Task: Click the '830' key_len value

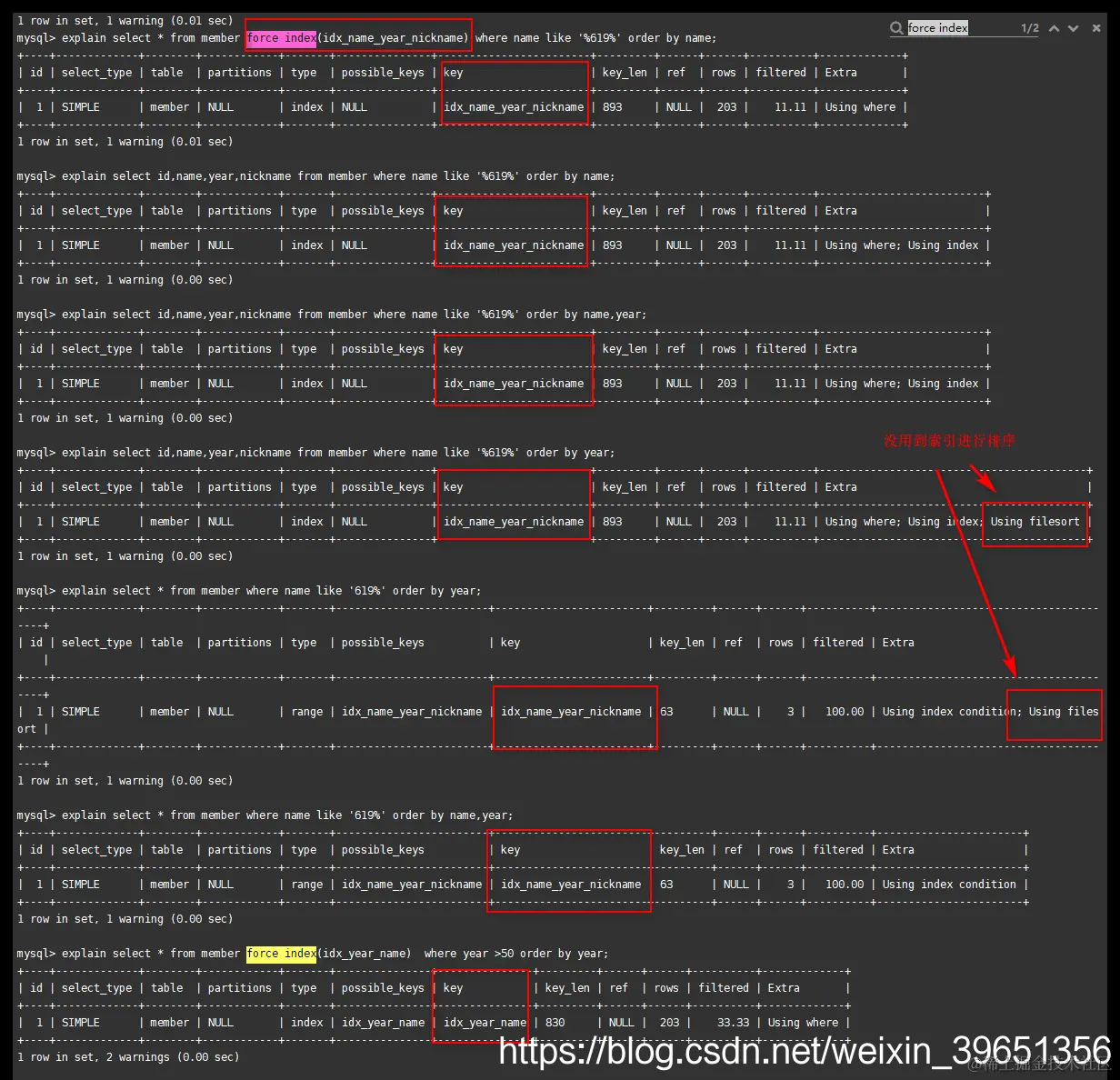Action: pyautogui.click(x=555, y=1023)
